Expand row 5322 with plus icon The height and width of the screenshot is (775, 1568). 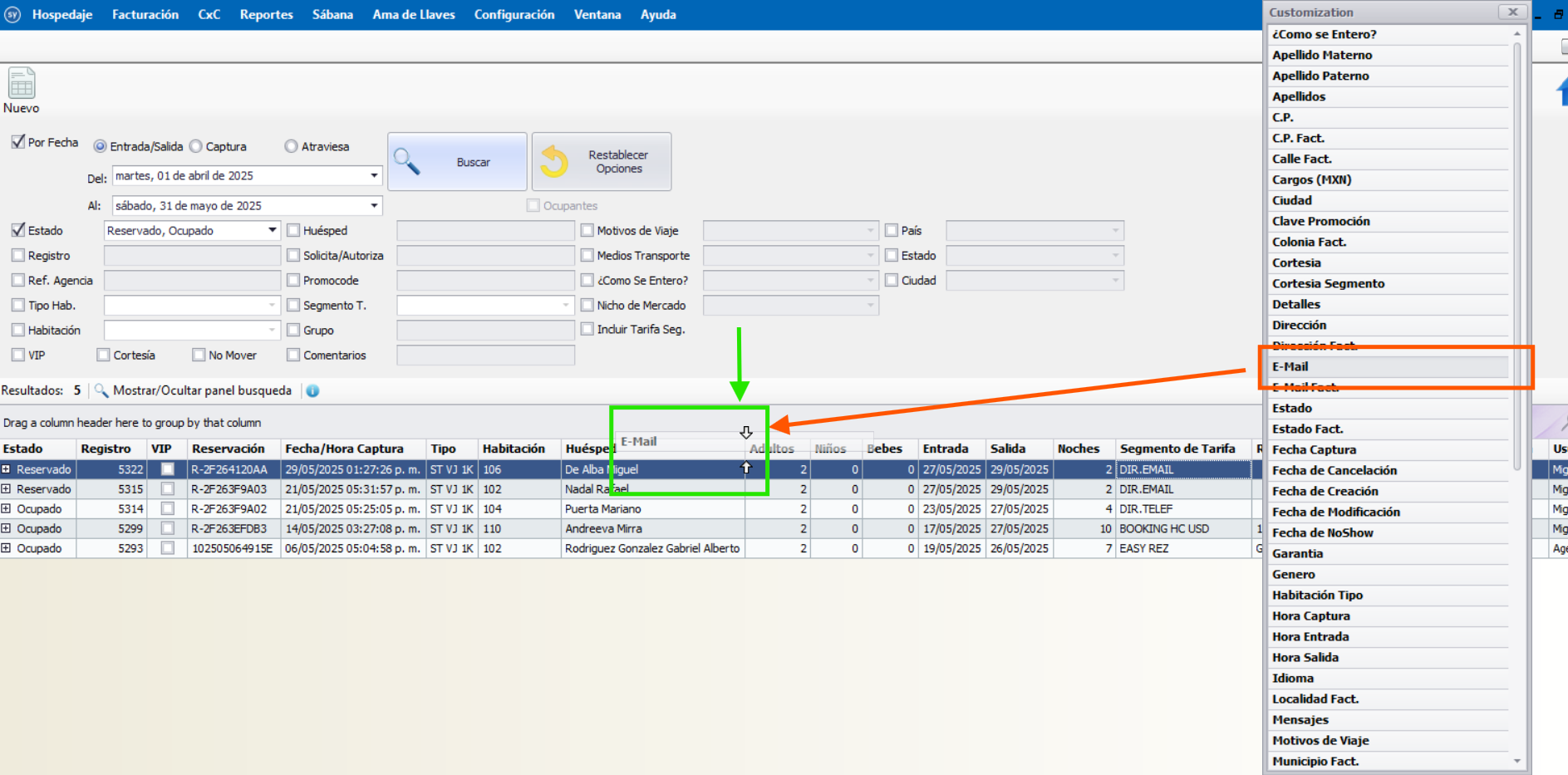7,469
